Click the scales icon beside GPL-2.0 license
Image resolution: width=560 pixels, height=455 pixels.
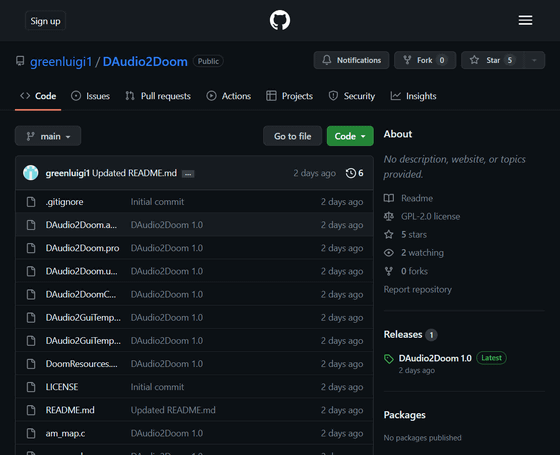click(x=389, y=216)
